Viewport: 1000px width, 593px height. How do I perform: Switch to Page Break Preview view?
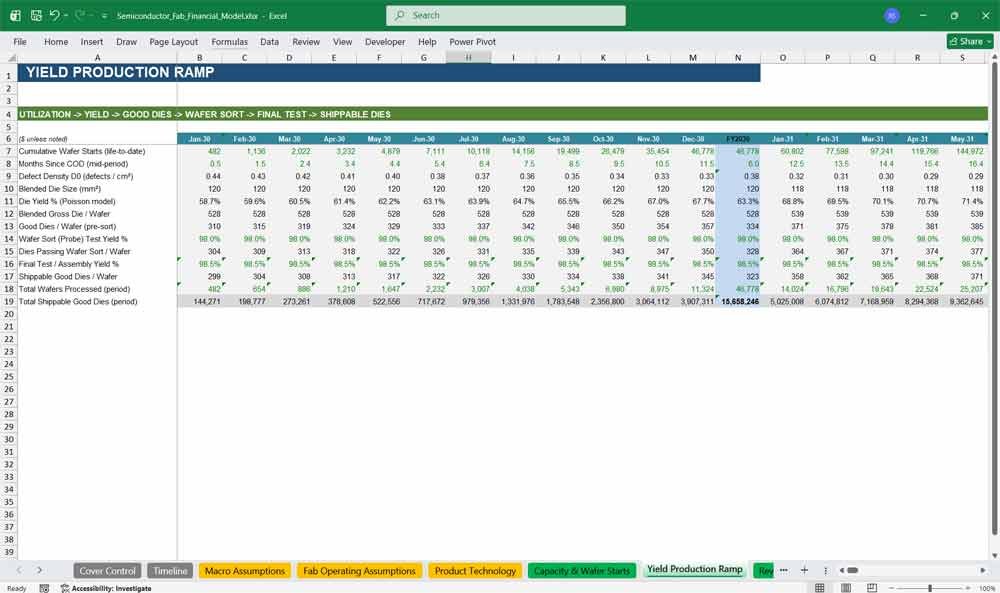pos(872,588)
